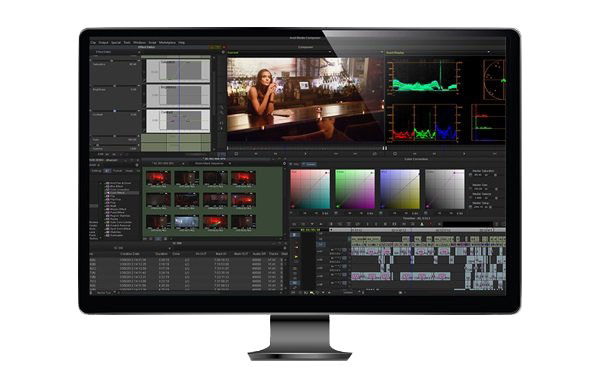This screenshot has width=600, height=381.
Task: Open the Tools menu
Action: [x=127, y=42]
